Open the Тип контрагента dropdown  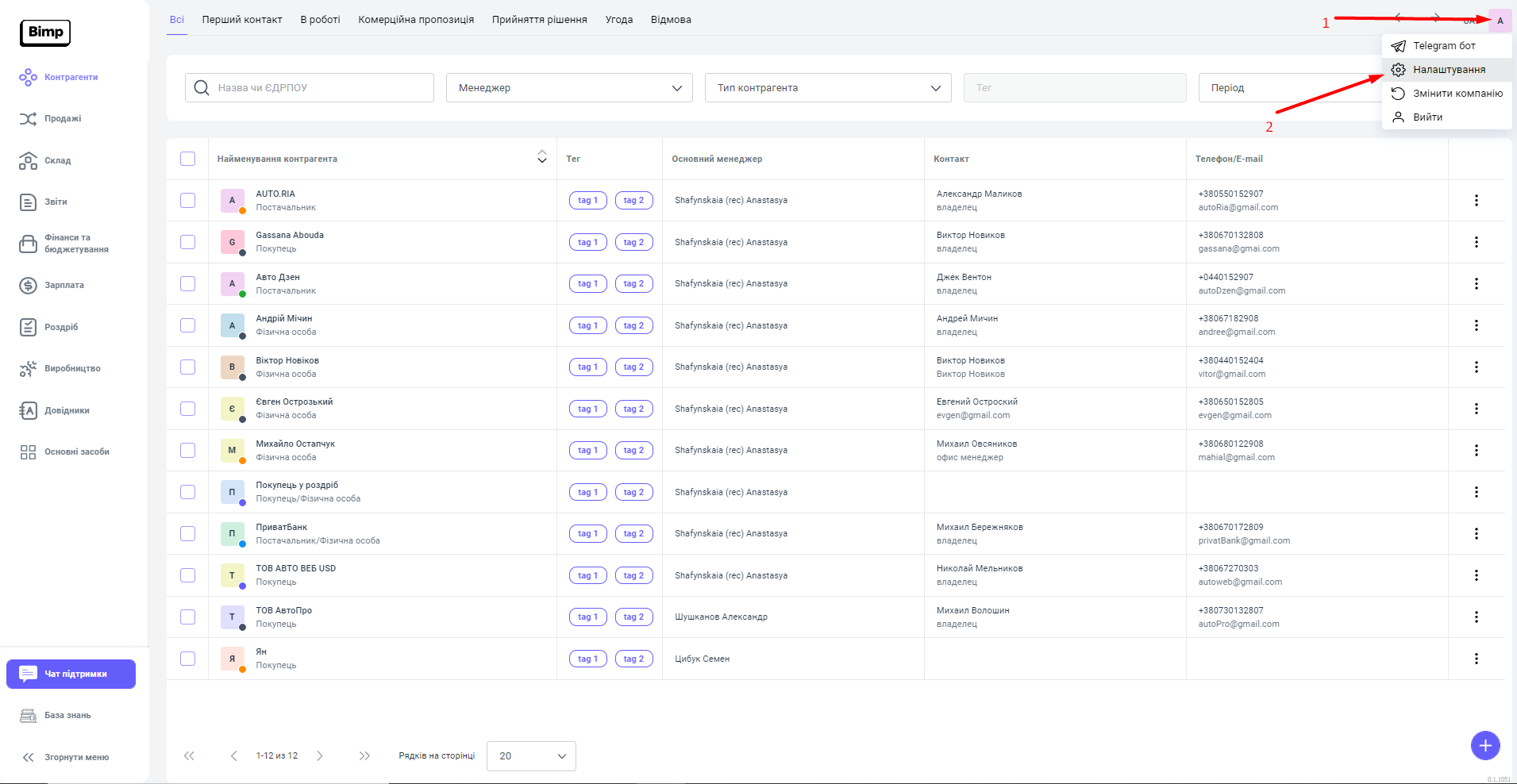coord(827,88)
